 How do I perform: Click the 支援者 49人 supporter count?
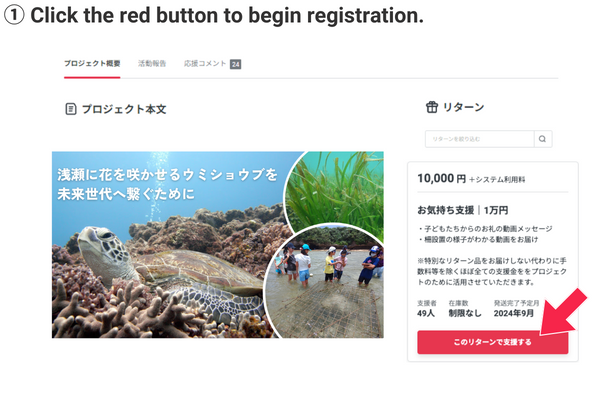tap(427, 308)
